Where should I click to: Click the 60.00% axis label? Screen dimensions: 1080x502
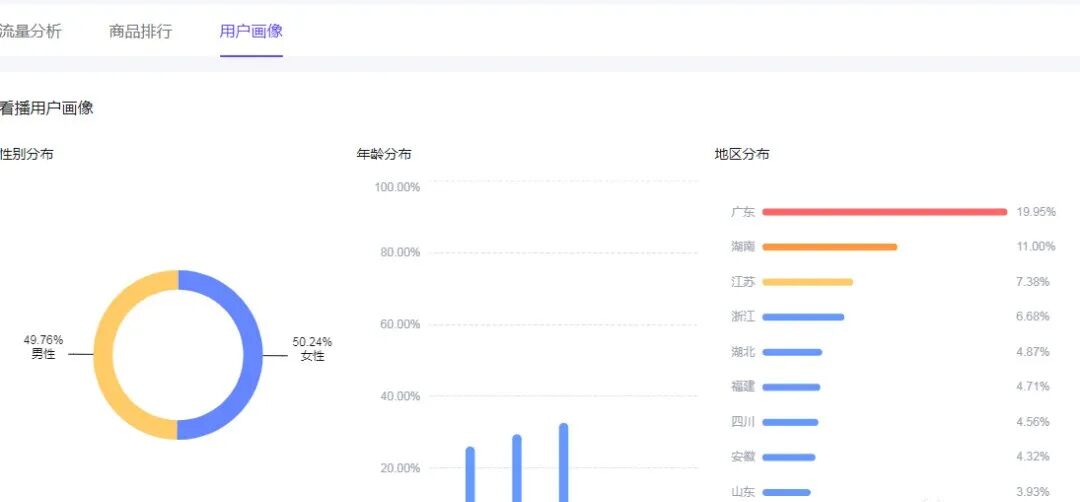400,324
